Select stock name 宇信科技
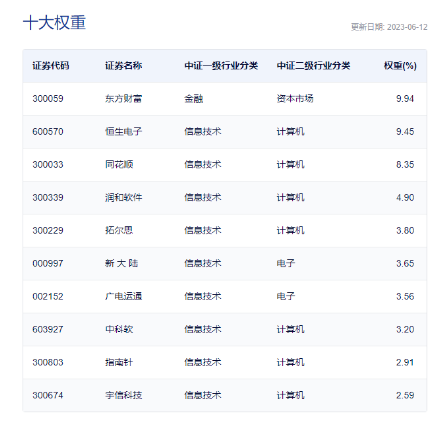This screenshot has height=421, width=438. coord(124,396)
